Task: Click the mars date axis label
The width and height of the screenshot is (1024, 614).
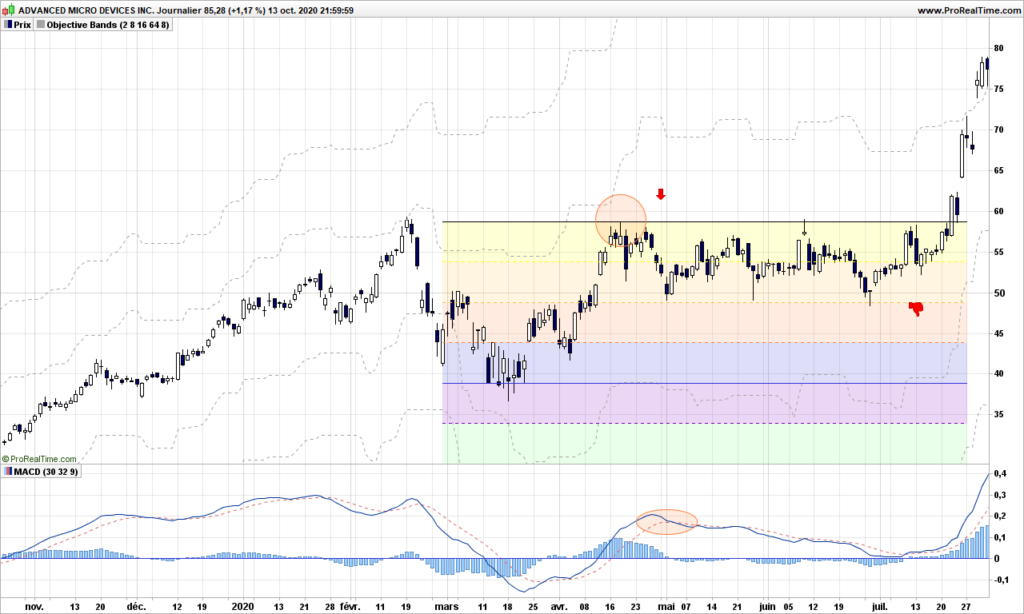Action: [447, 607]
